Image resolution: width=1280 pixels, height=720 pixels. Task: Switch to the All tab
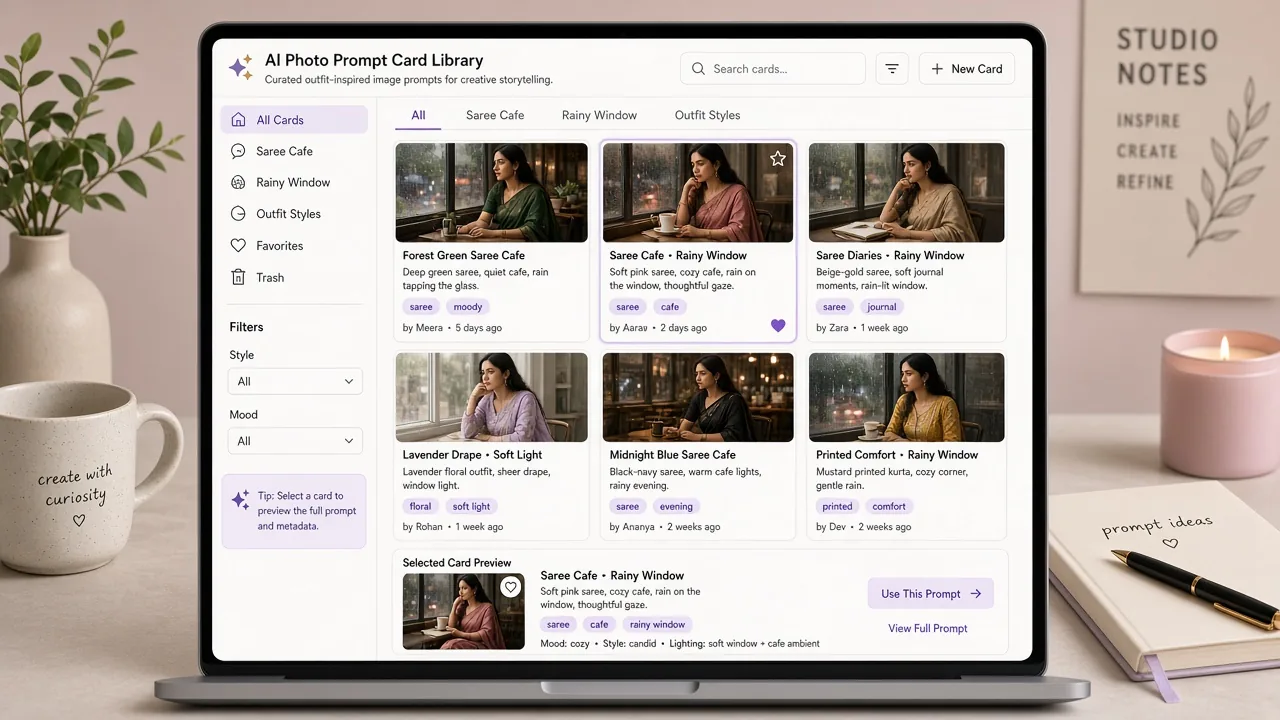click(x=418, y=115)
